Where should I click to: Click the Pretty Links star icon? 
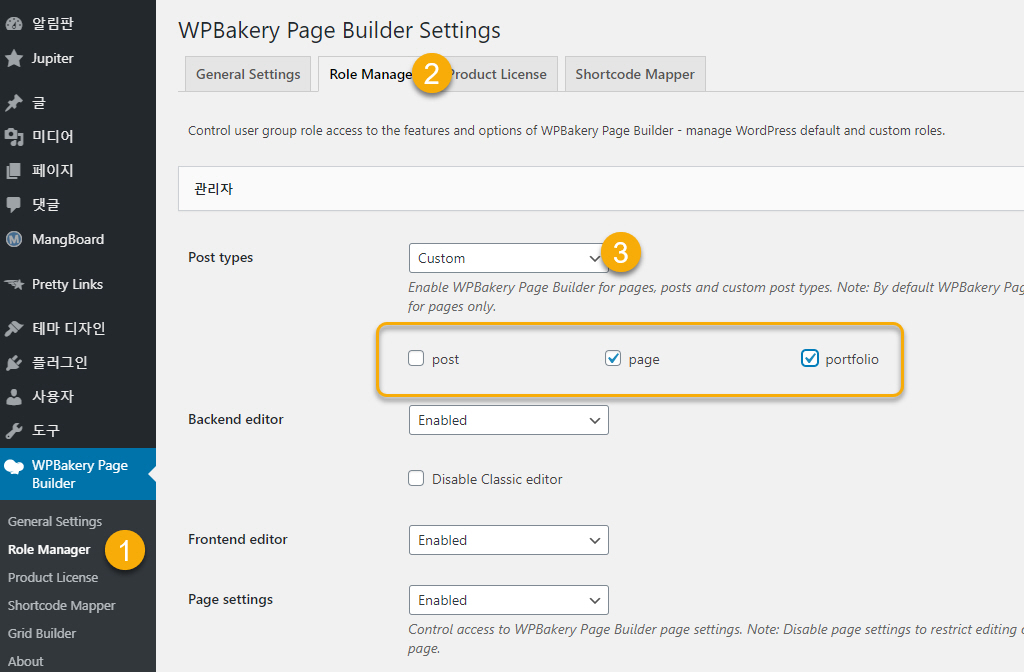point(14,284)
